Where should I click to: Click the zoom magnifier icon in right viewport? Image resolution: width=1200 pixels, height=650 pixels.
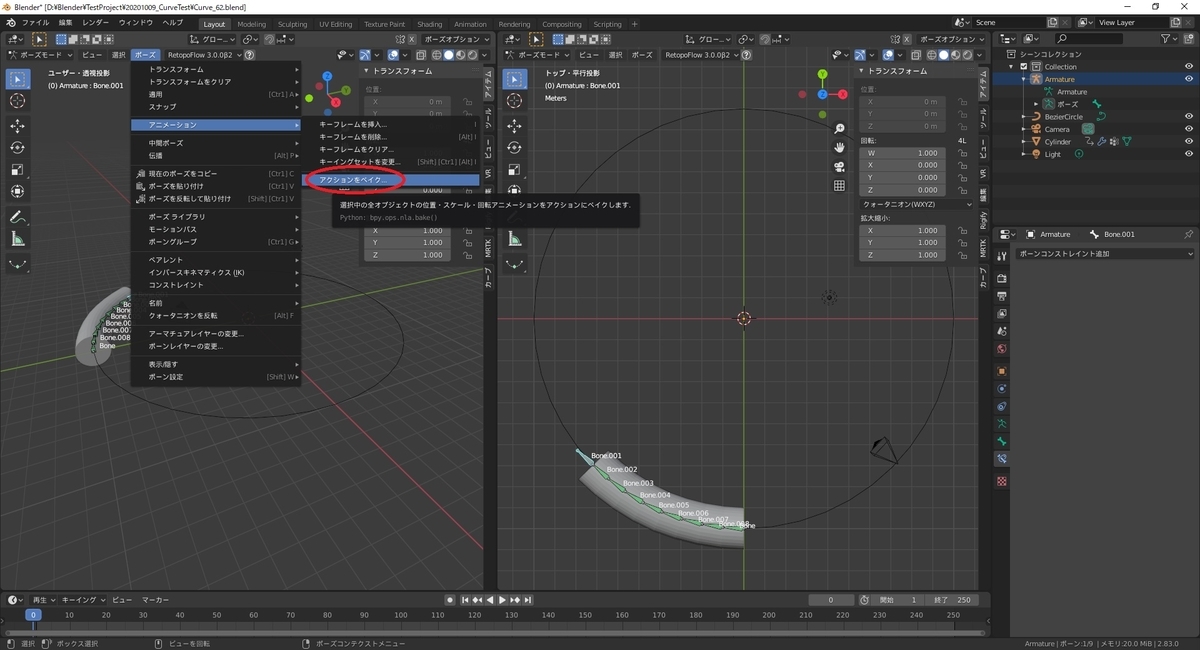[840, 129]
